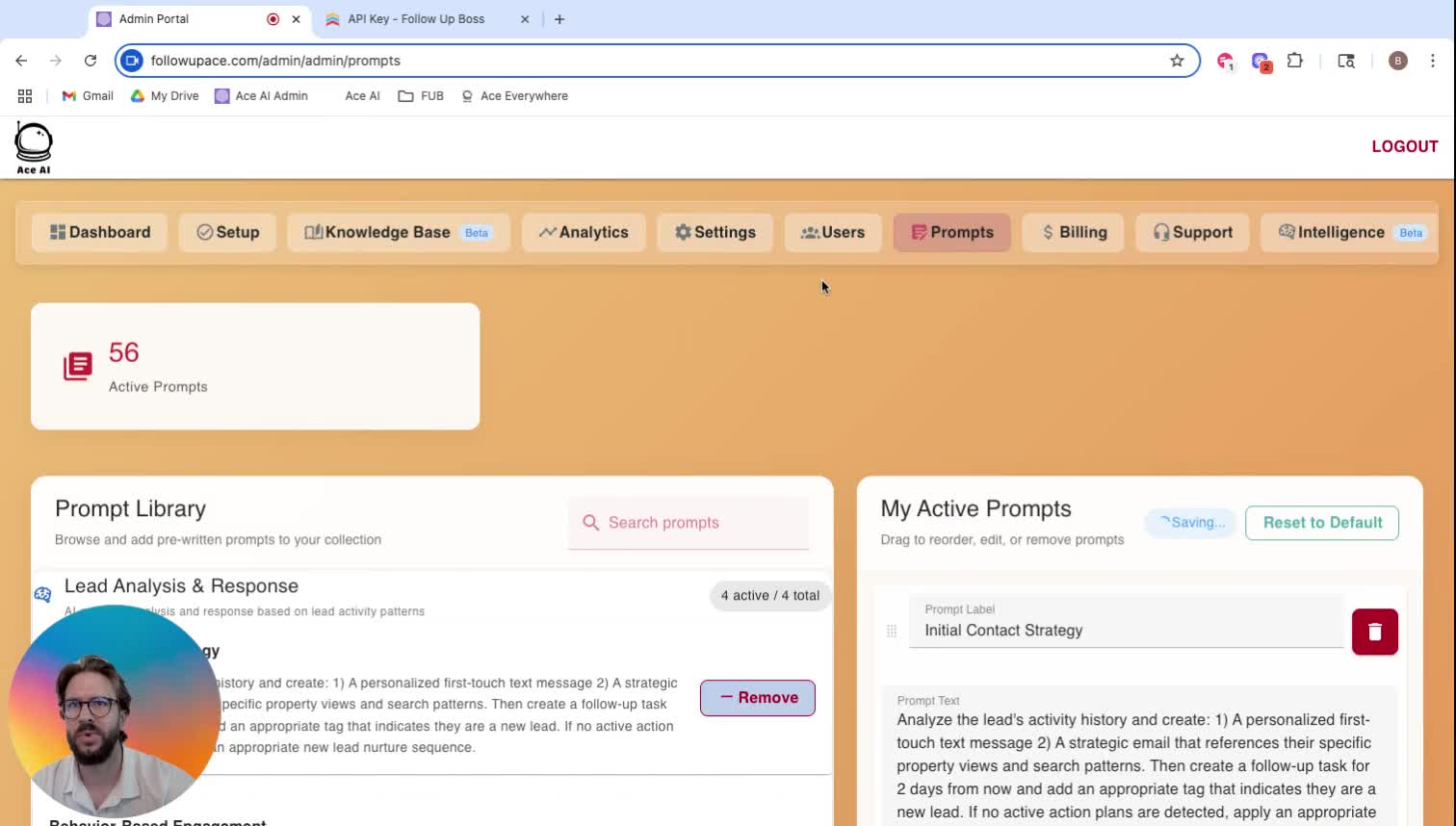Image resolution: width=1456 pixels, height=826 pixels.
Task: Open the browser extensions puzzle icon
Action: [x=1295, y=61]
